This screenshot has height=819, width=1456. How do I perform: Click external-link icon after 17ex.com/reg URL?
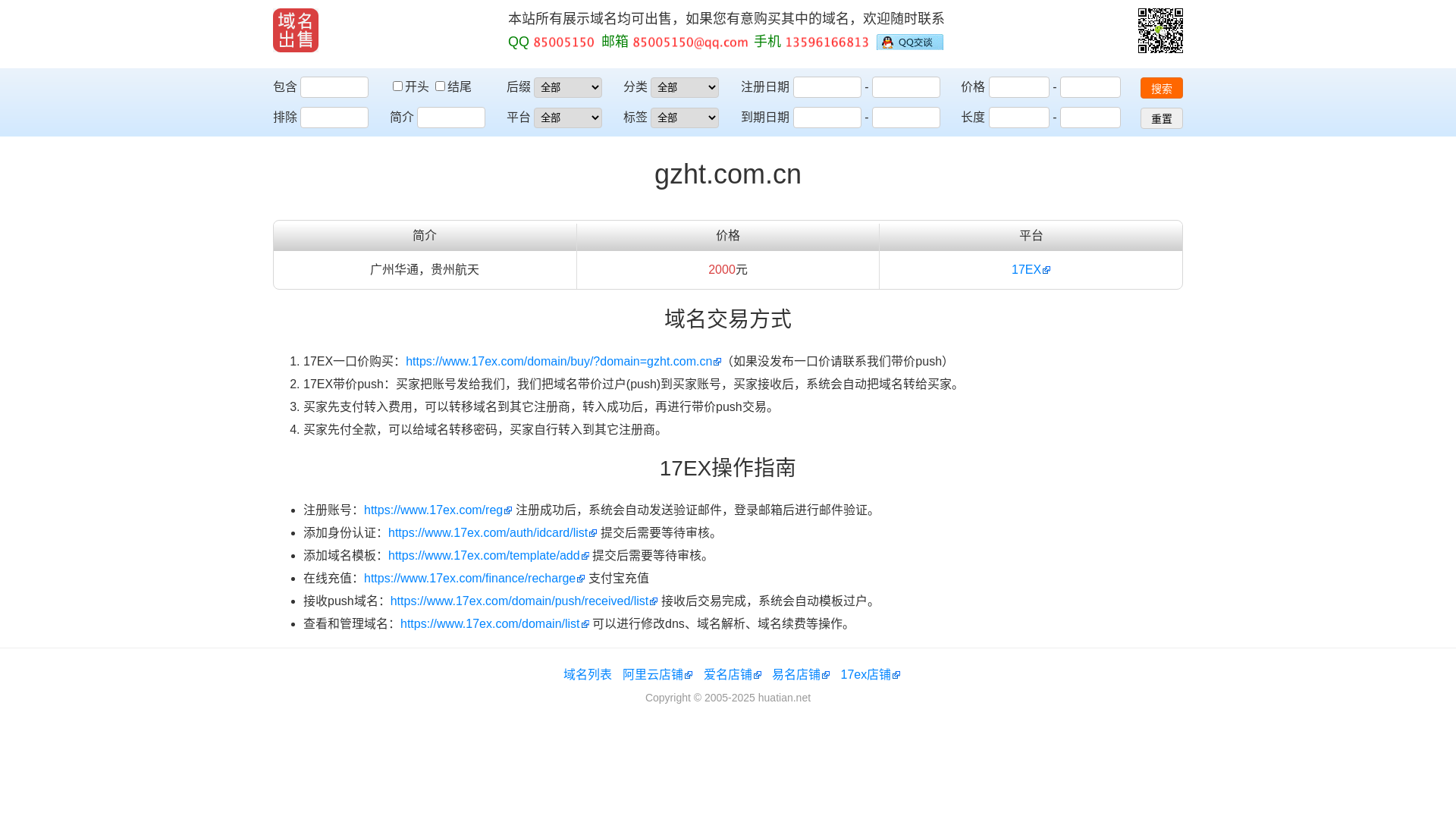point(508,511)
